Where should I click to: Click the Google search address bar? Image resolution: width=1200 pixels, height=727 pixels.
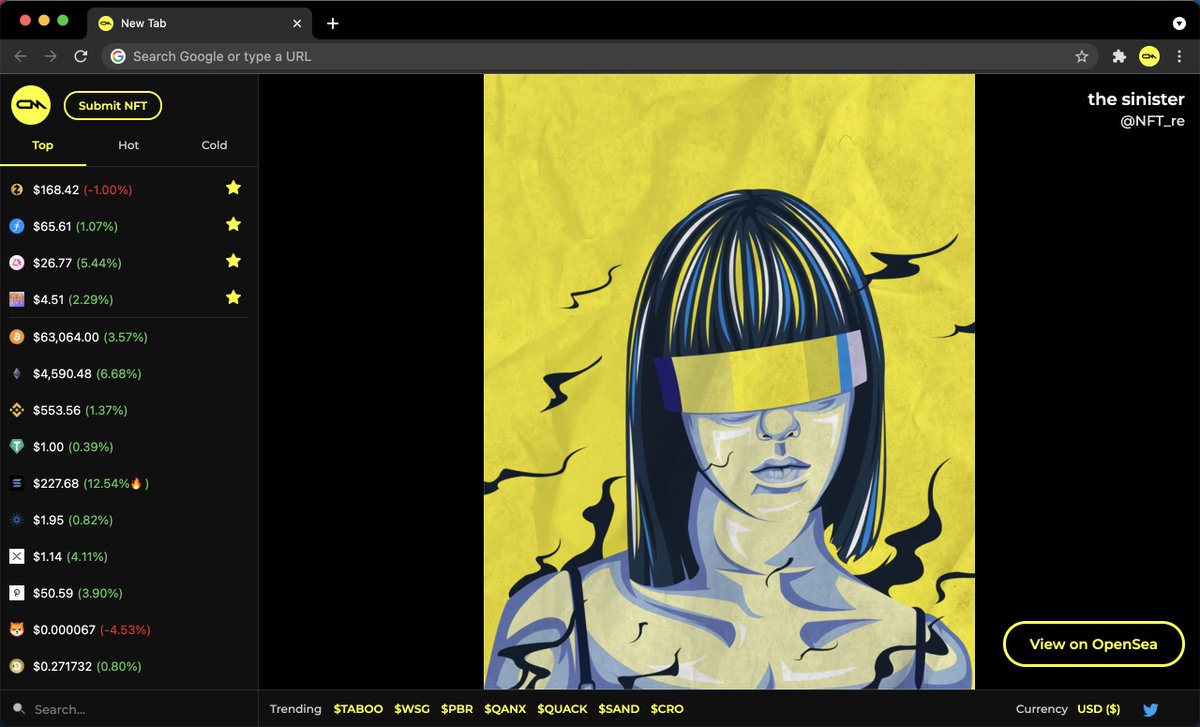pyautogui.click(x=600, y=57)
